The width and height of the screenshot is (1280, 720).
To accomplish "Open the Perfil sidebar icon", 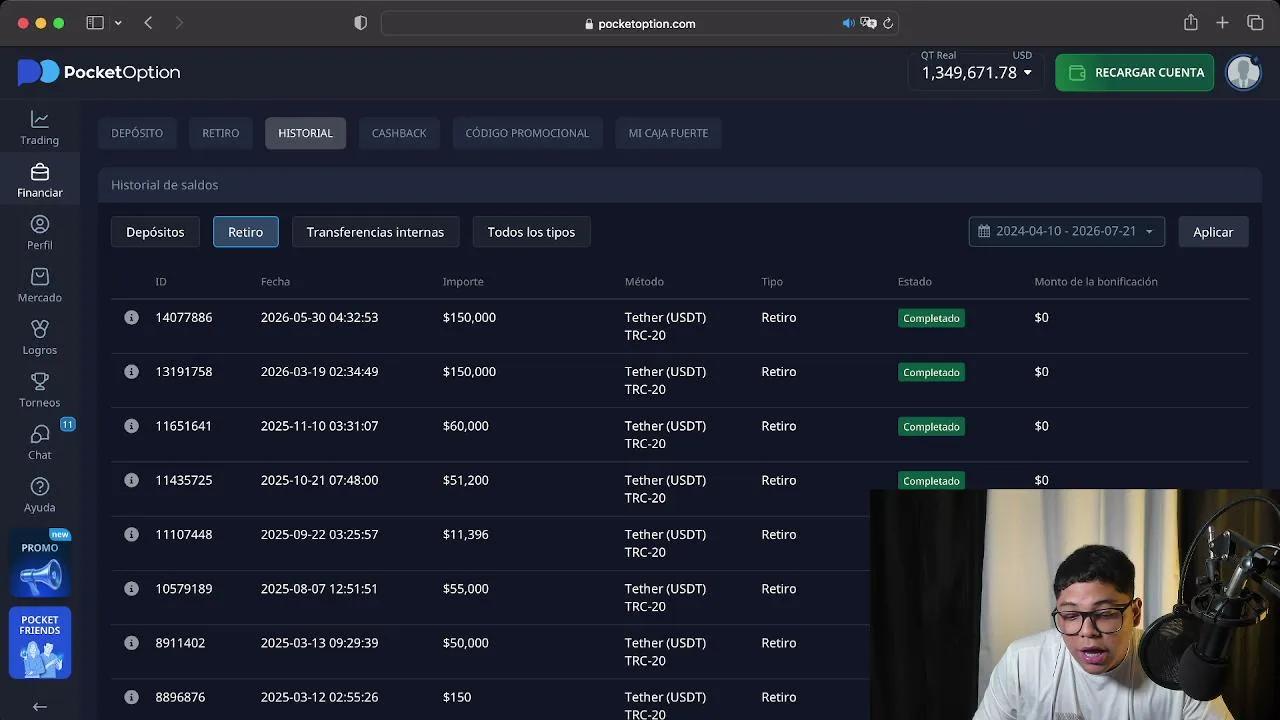I will 39,233.
